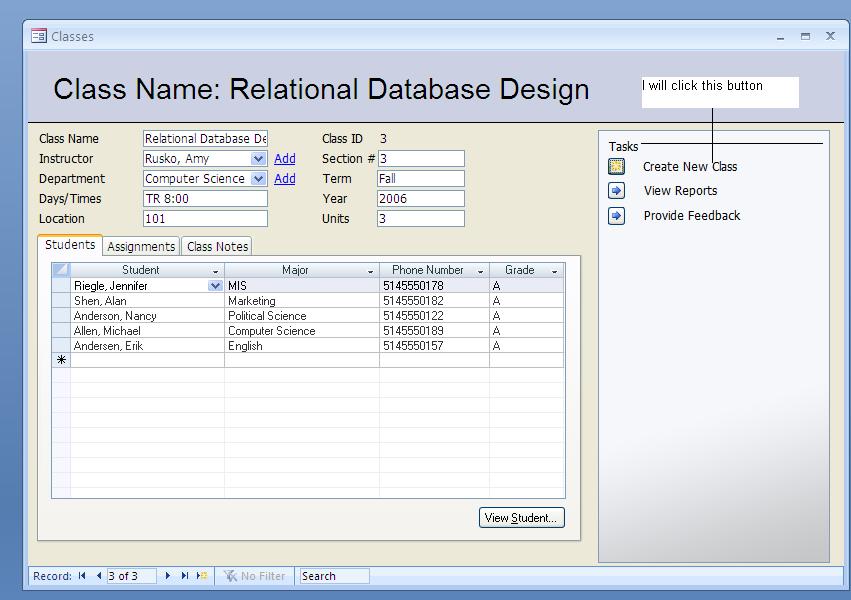Go to first record in navigator
The image size is (851, 600).
click(x=82, y=576)
